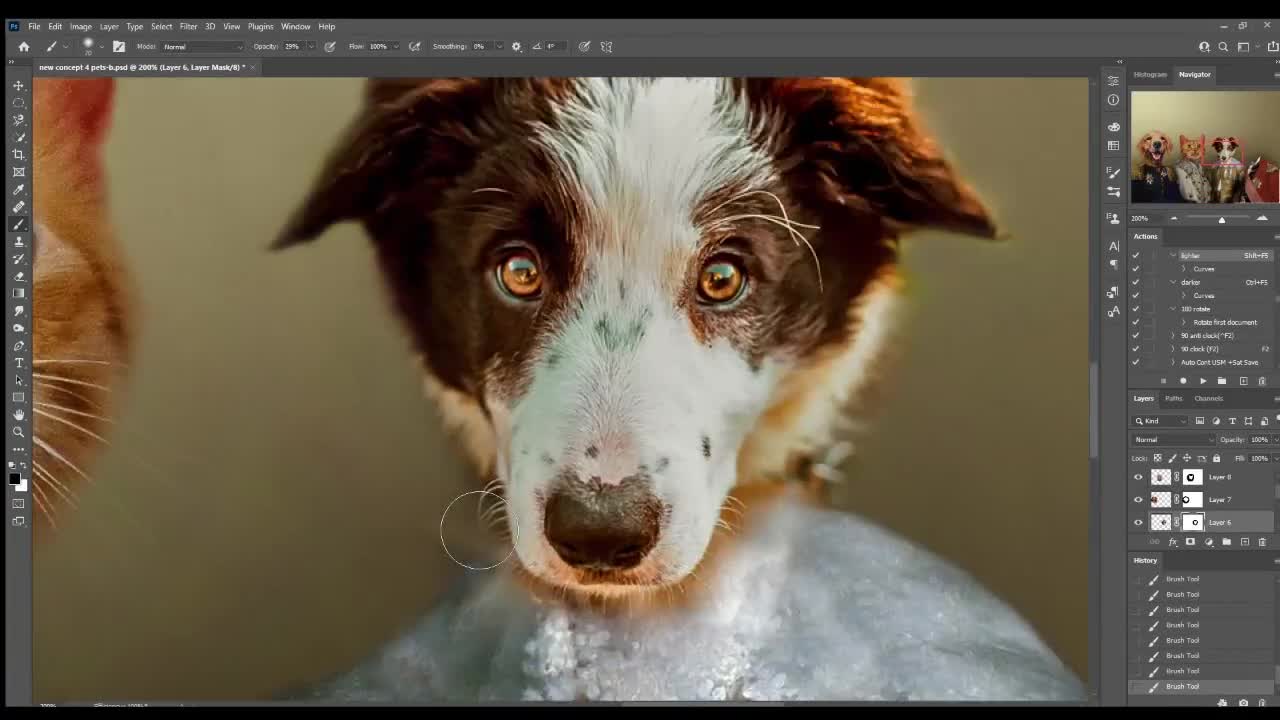
Task: Select the Brush tool in toolbar
Action: (18, 225)
